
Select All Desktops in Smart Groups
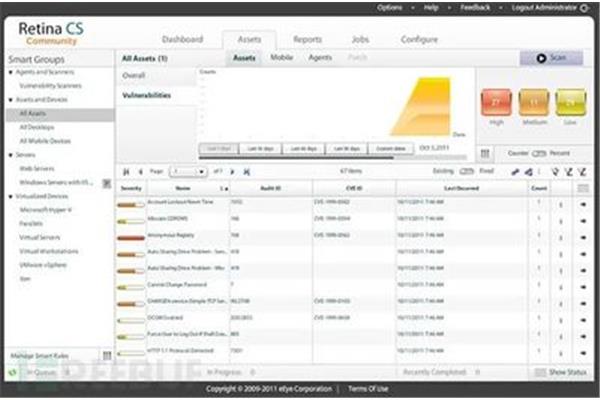tap(37, 127)
